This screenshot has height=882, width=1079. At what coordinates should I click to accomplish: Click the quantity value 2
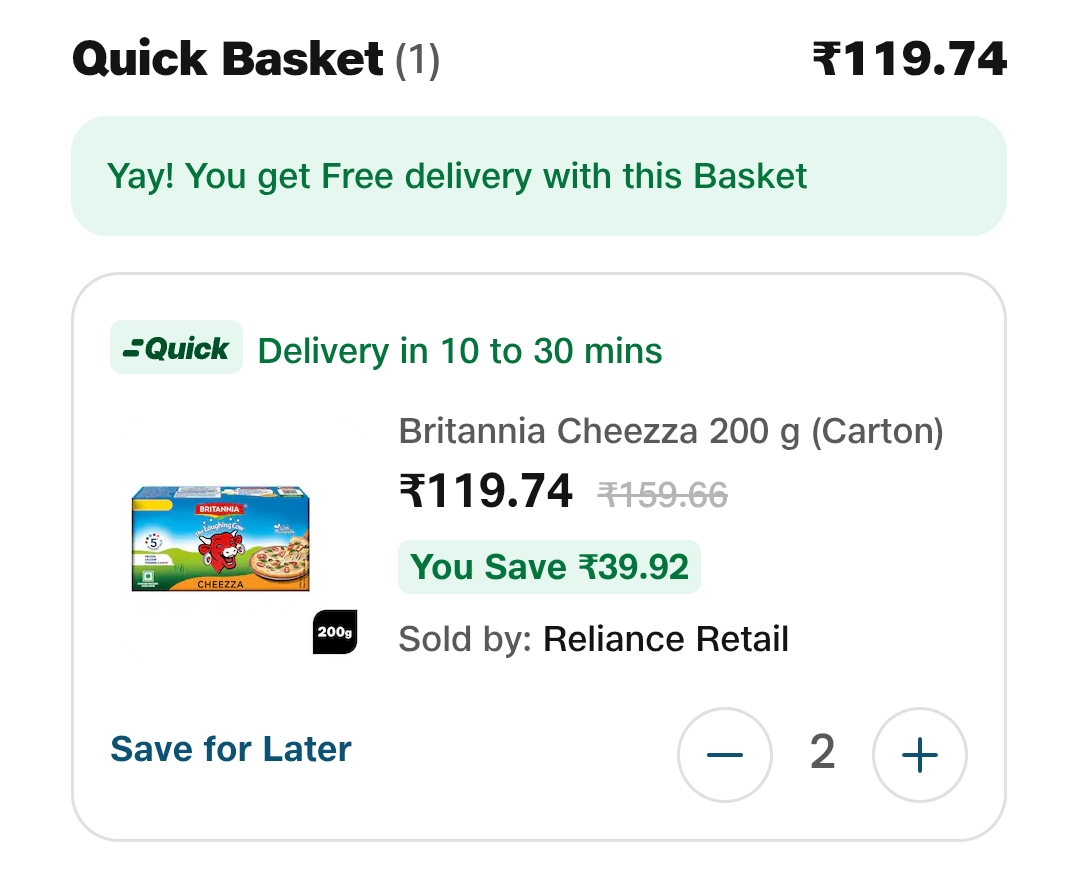822,753
